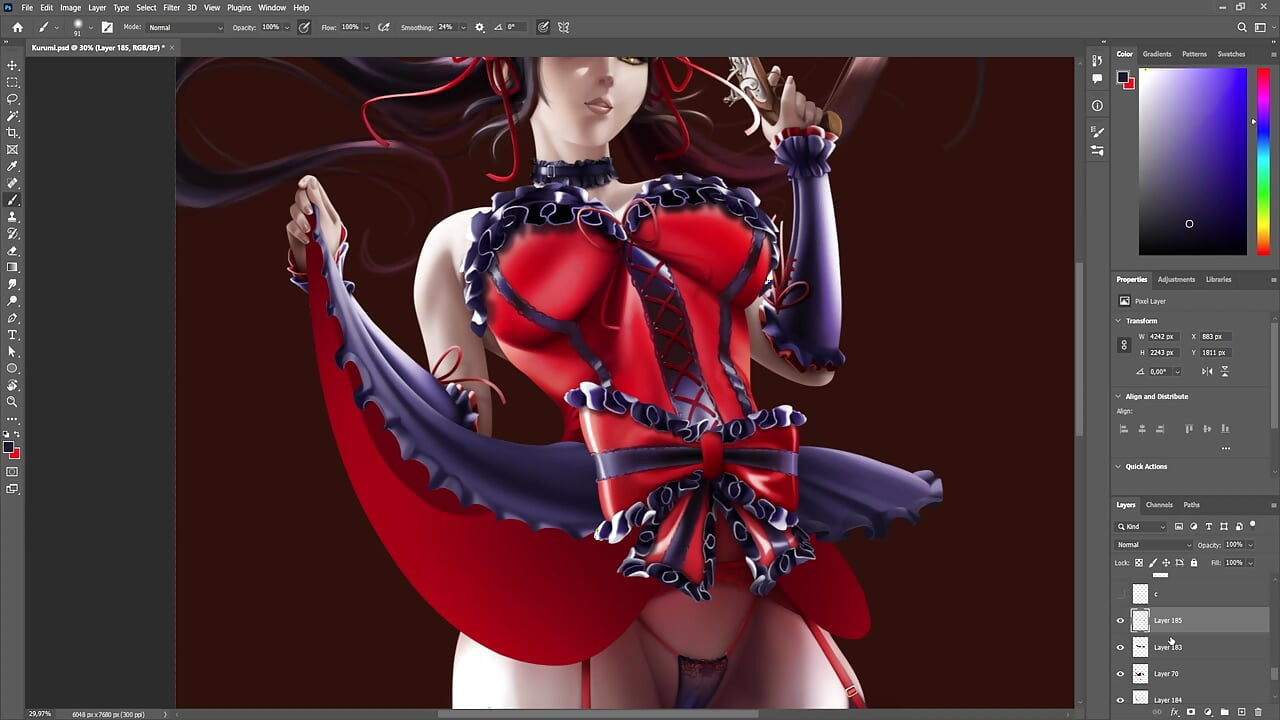Select the Eraser tool

[x=13, y=251]
